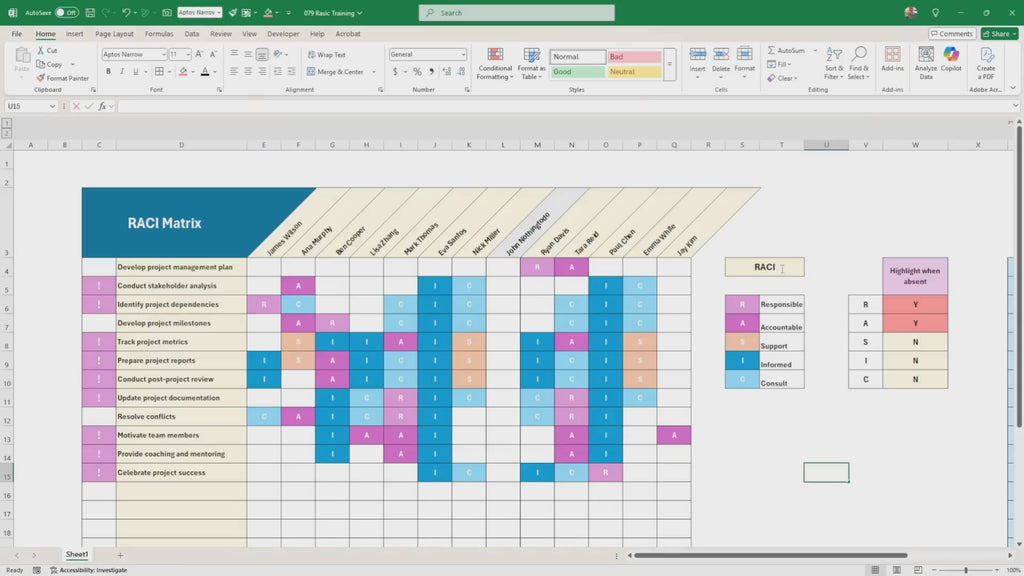Apply bold formatting to the cell

pyautogui.click(x=108, y=72)
